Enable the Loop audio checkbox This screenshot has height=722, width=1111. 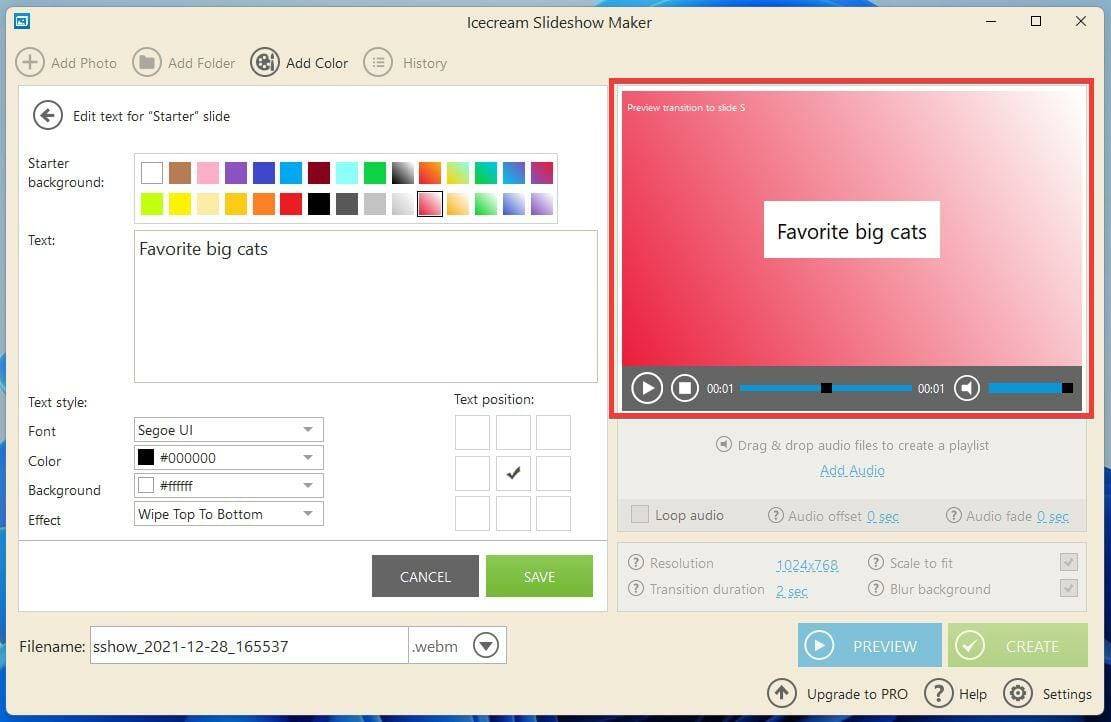pos(640,515)
